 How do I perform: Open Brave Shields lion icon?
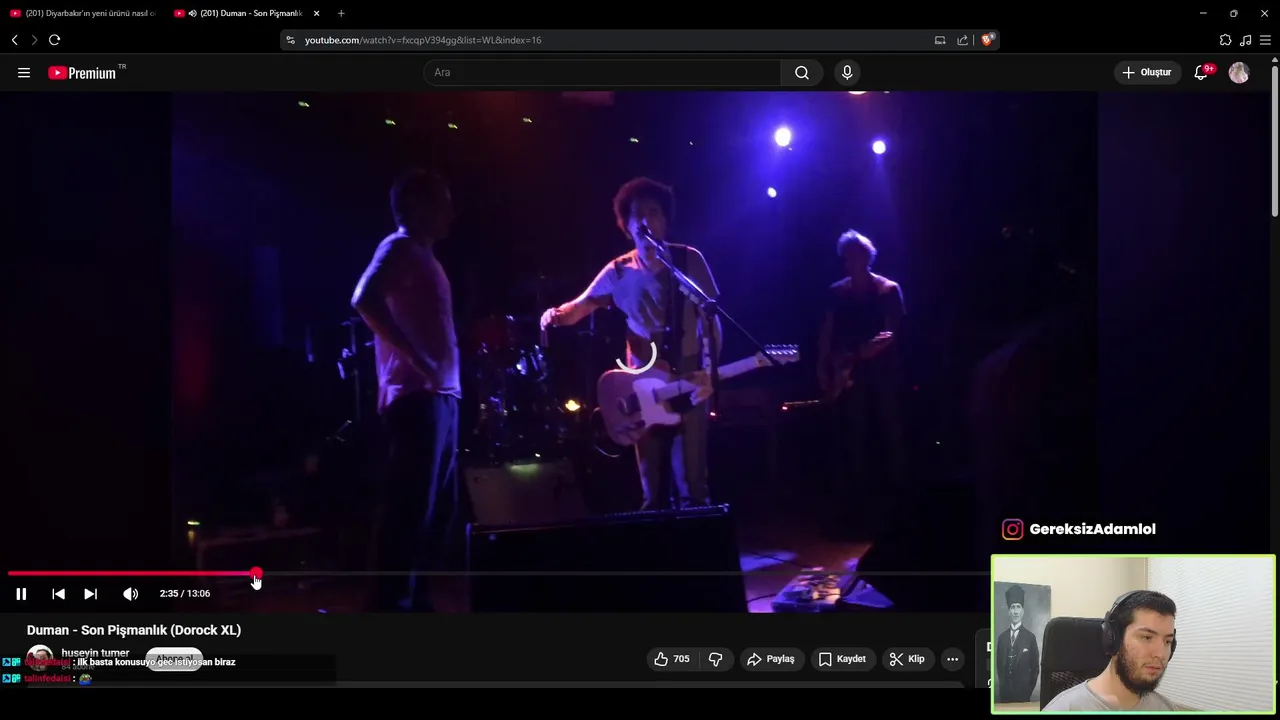pyautogui.click(x=987, y=40)
